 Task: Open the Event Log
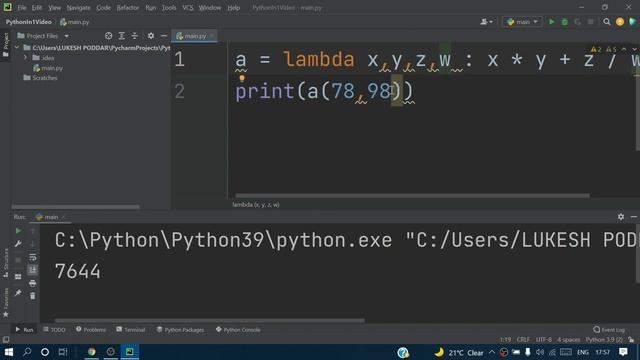pyautogui.click(x=609, y=329)
